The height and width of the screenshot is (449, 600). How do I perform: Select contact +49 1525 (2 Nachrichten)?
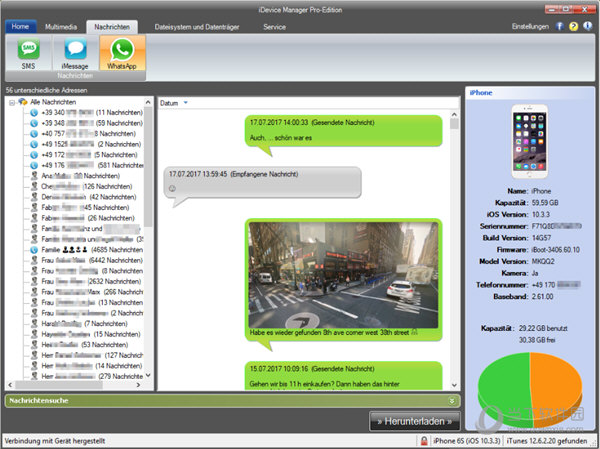[91, 144]
